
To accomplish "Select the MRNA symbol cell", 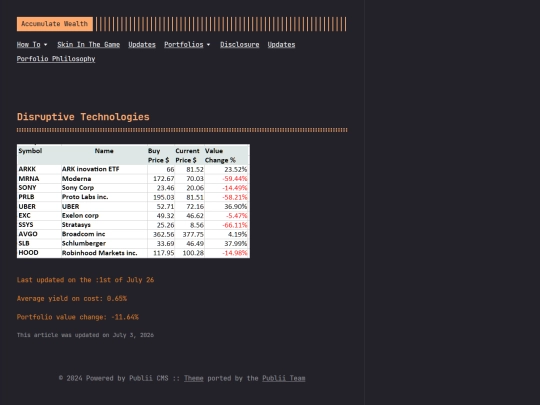I will pos(29,179).
